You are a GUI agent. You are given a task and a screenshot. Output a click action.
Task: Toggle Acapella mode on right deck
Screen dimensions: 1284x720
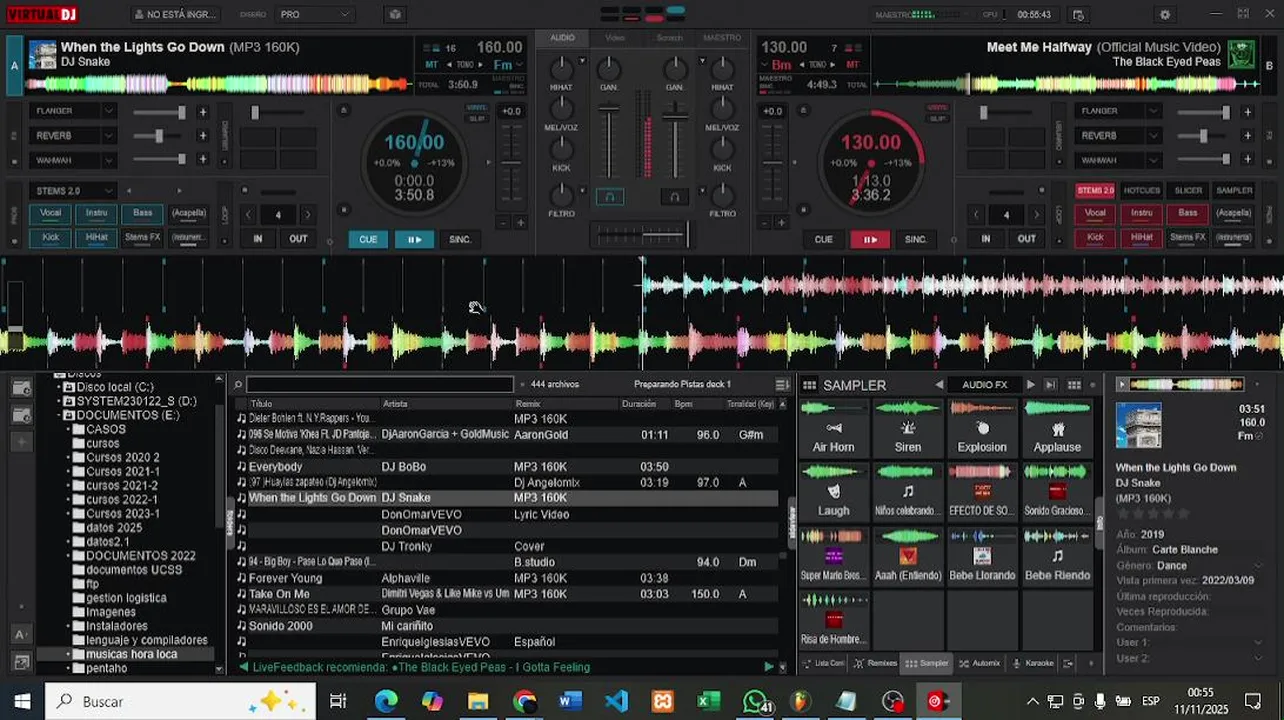(1233, 213)
